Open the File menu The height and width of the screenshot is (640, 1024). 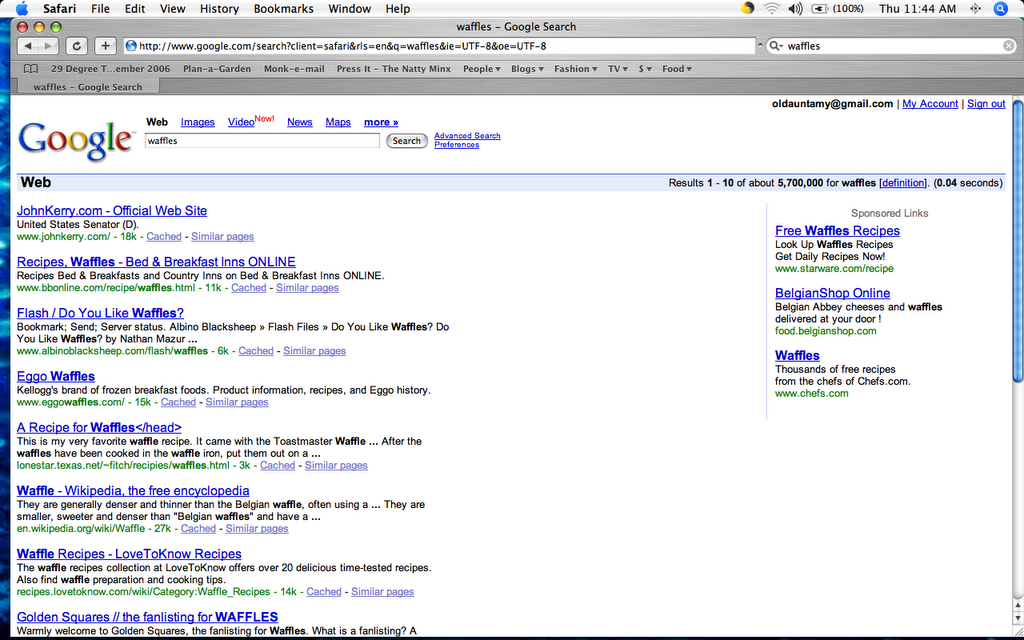click(100, 8)
